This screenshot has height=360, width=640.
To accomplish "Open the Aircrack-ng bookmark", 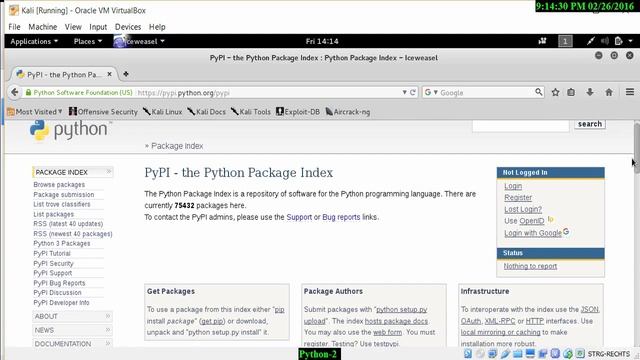I will pos(348,111).
